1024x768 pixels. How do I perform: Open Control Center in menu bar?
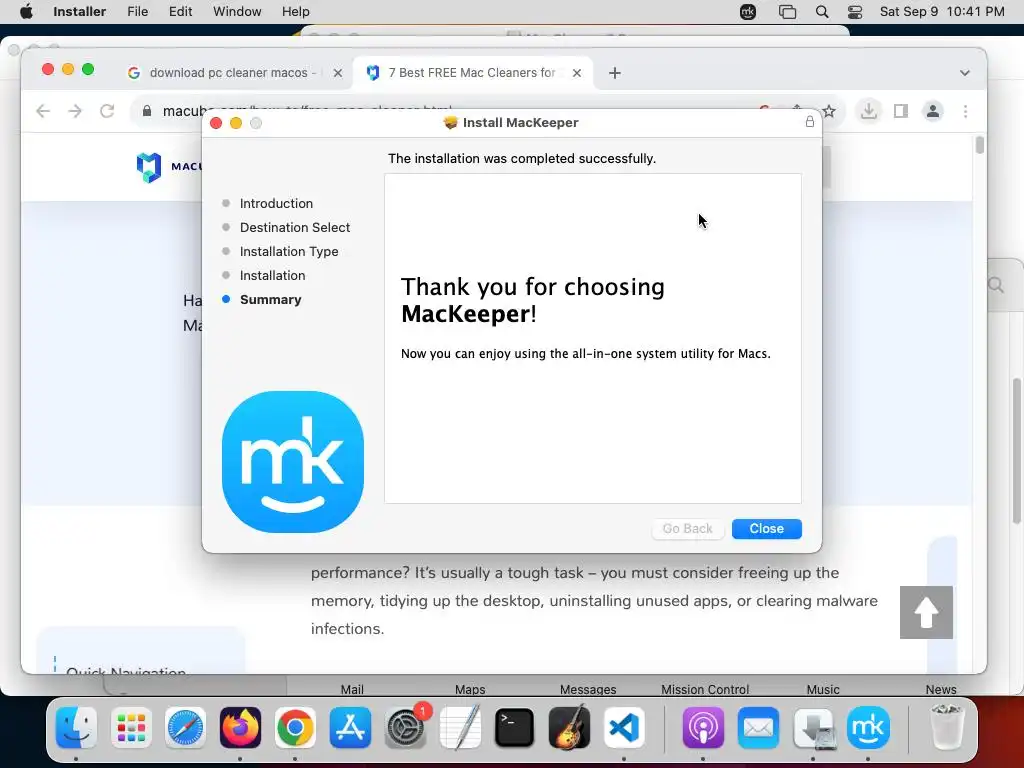click(x=855, y=12)
